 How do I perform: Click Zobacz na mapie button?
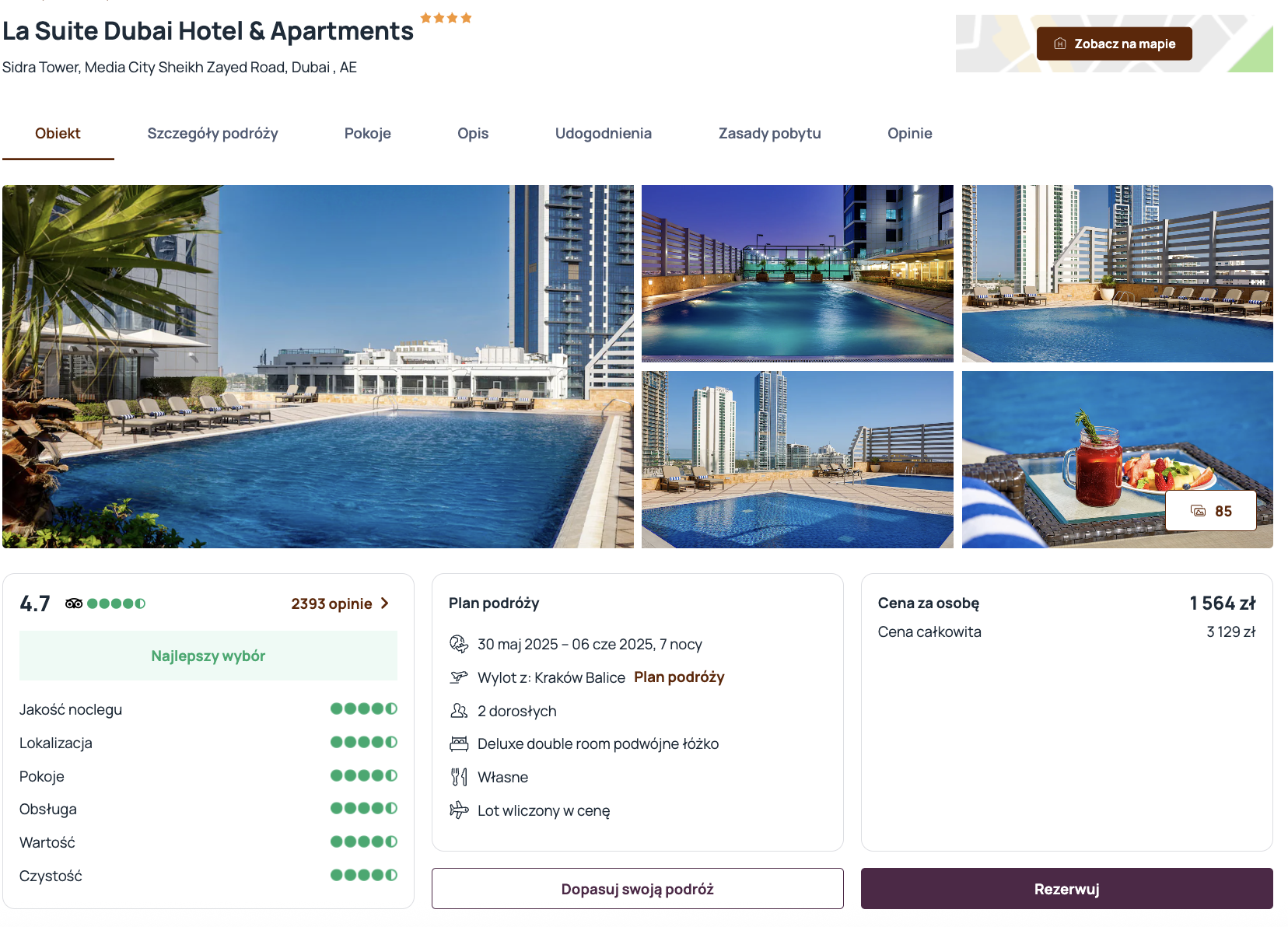[1114, 44]
